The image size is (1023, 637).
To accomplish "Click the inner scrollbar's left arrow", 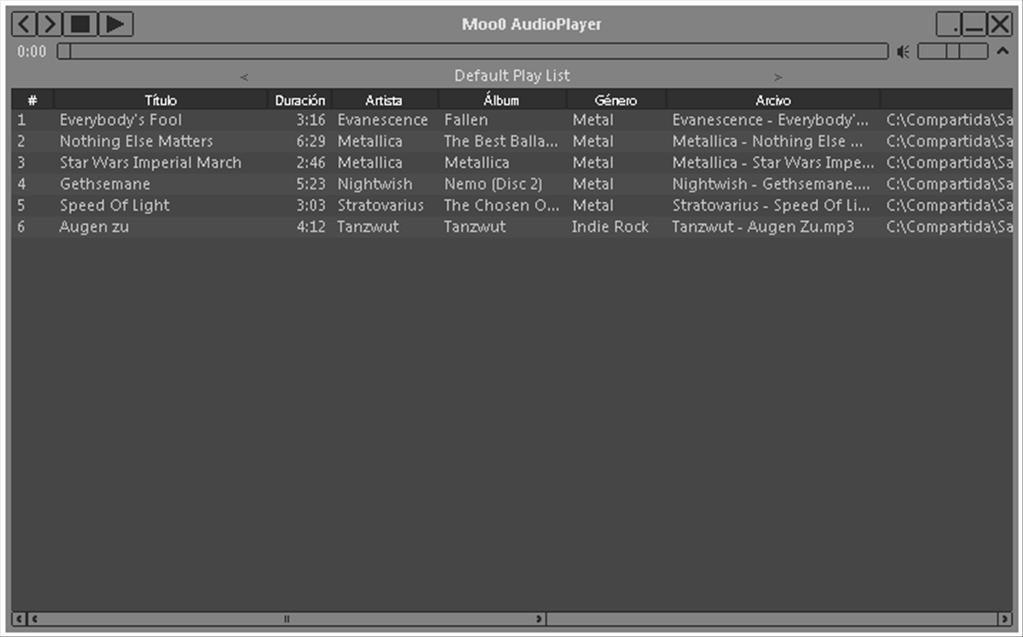I will click(34, 619).
